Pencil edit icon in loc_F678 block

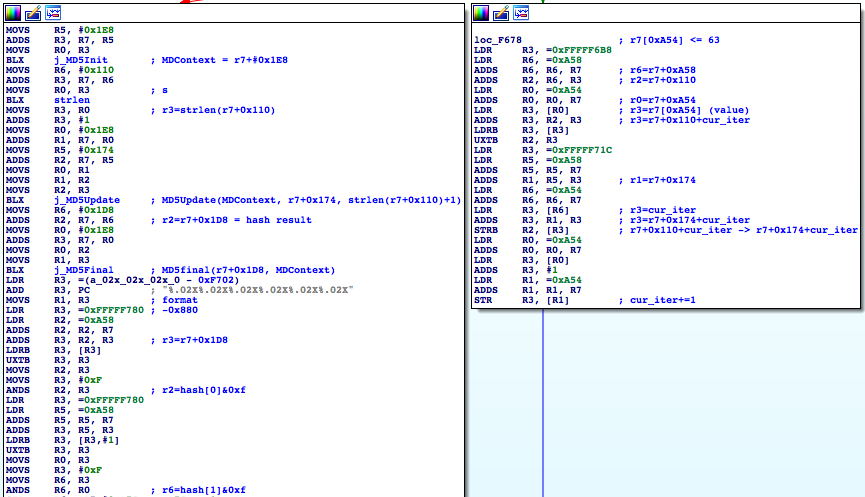(x=501, y=13)
